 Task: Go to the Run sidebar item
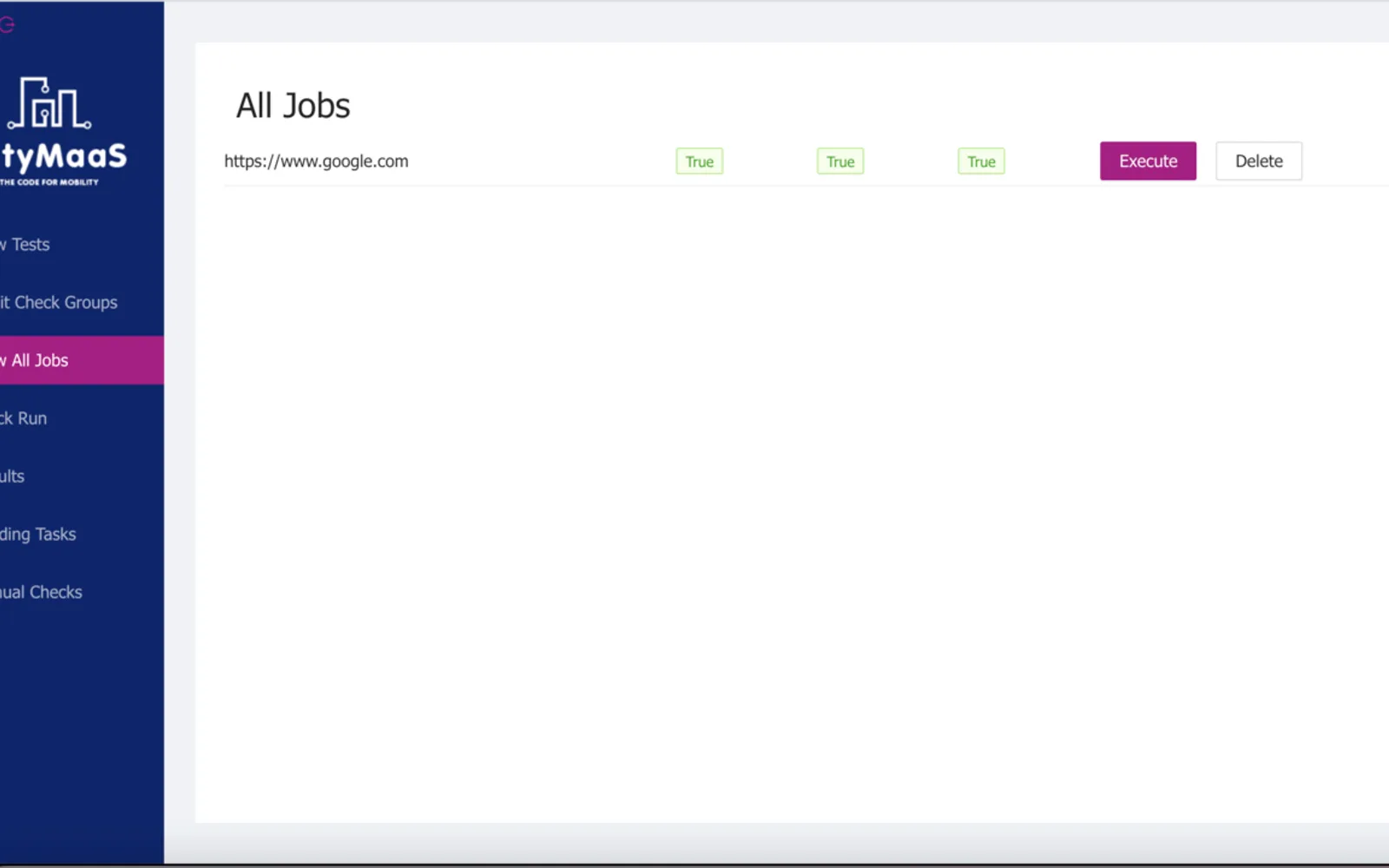82,418
